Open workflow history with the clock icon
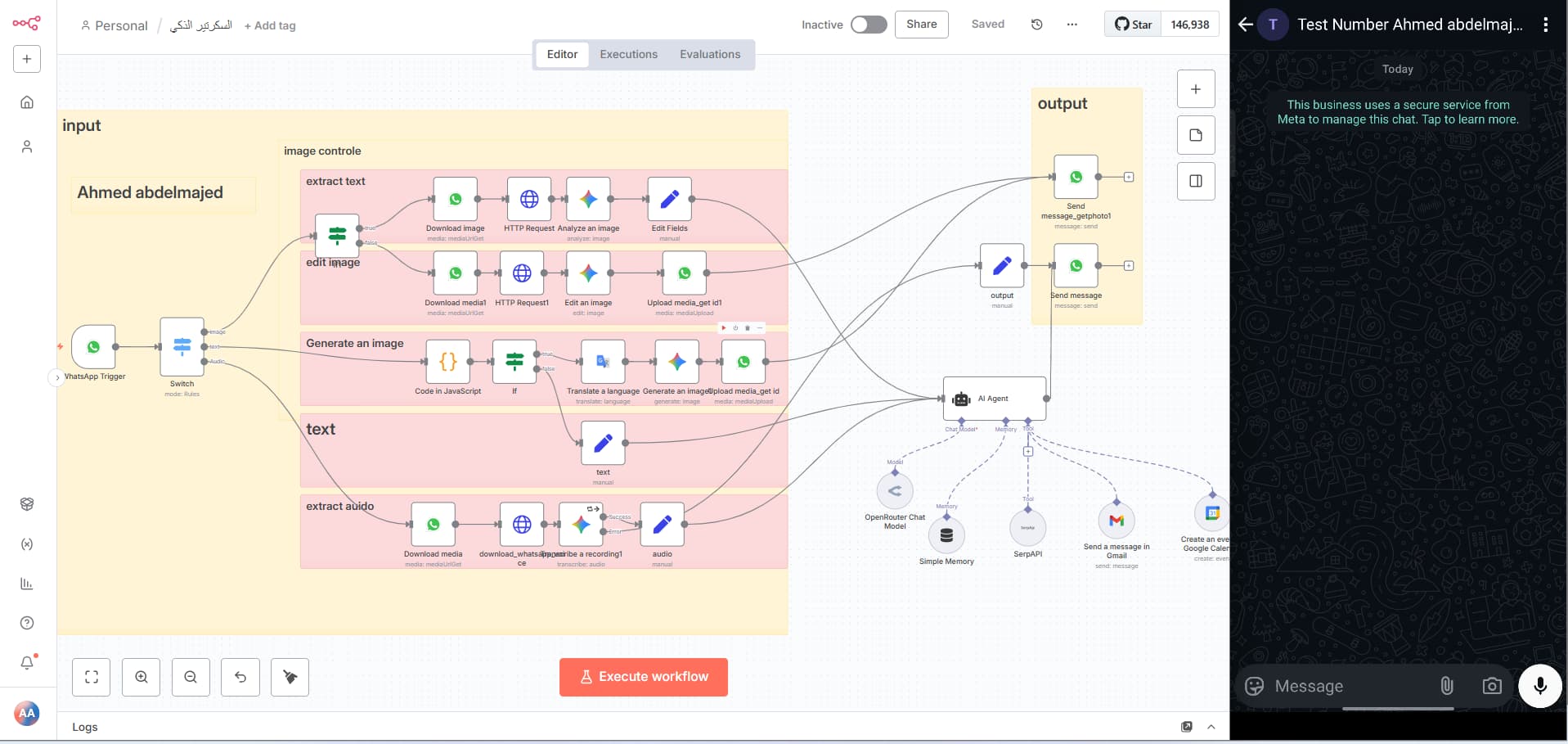 tap(1037, 25)
